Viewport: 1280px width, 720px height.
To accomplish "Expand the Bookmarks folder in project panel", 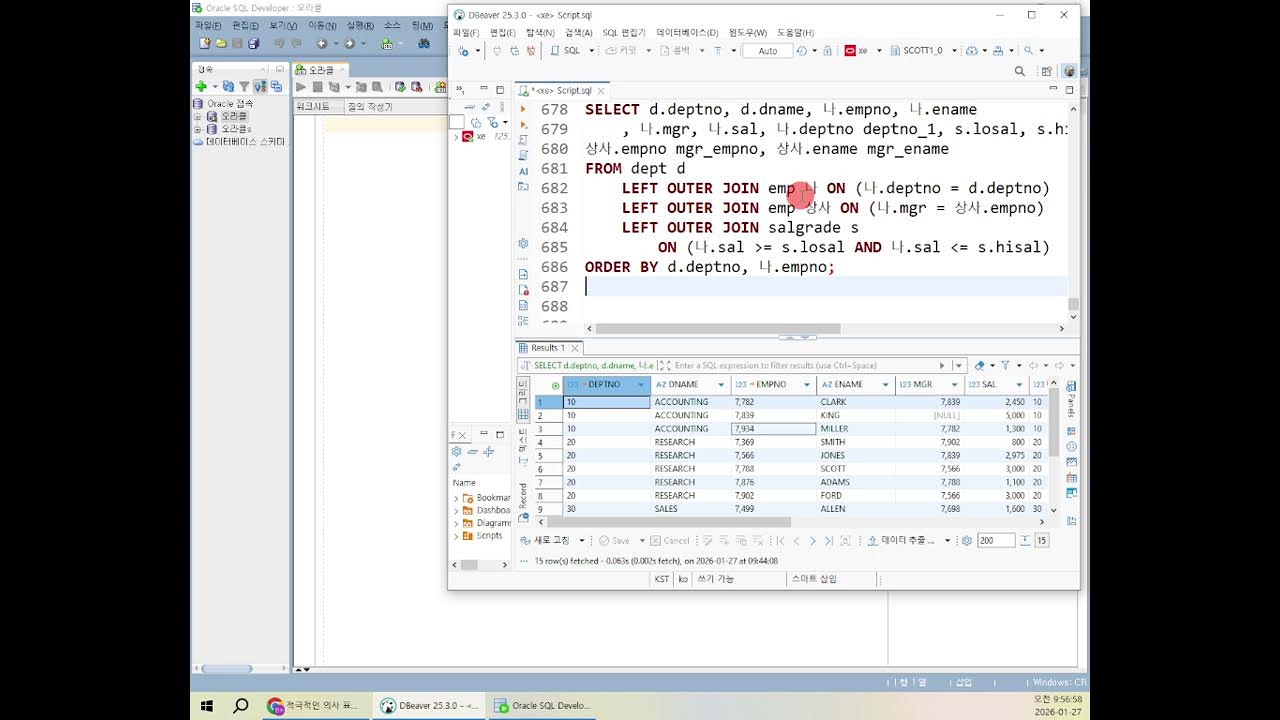I will [x=456, y=498].
